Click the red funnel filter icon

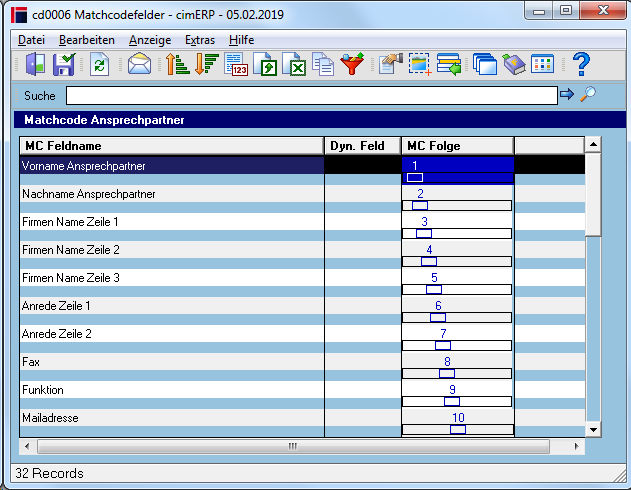click(x=352, y=64)
